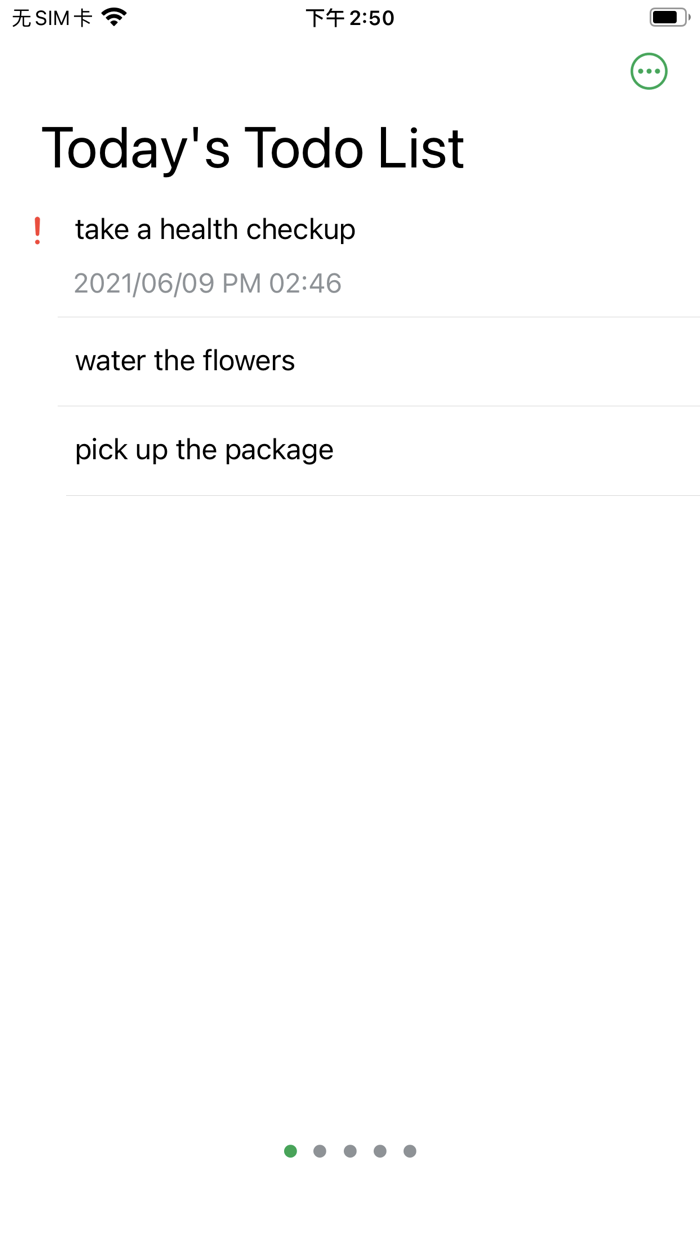Open 'take a health checkup' task details

[215, 229]
